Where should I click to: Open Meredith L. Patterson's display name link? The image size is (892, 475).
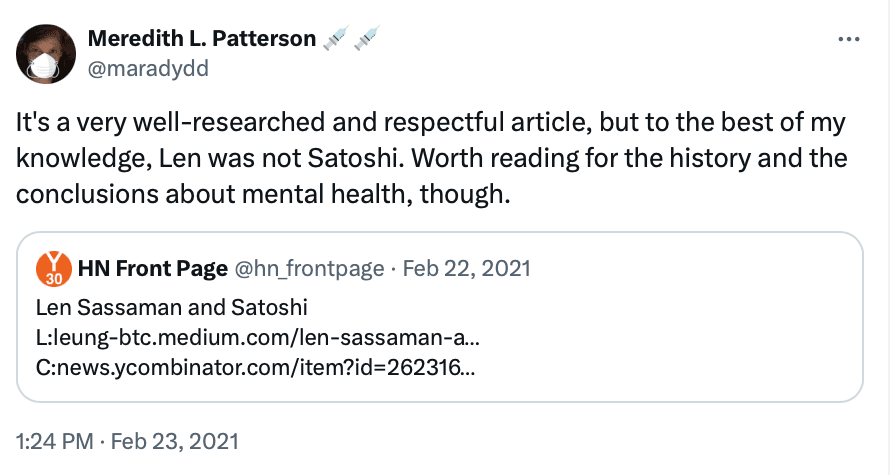[x=202, y=40]
